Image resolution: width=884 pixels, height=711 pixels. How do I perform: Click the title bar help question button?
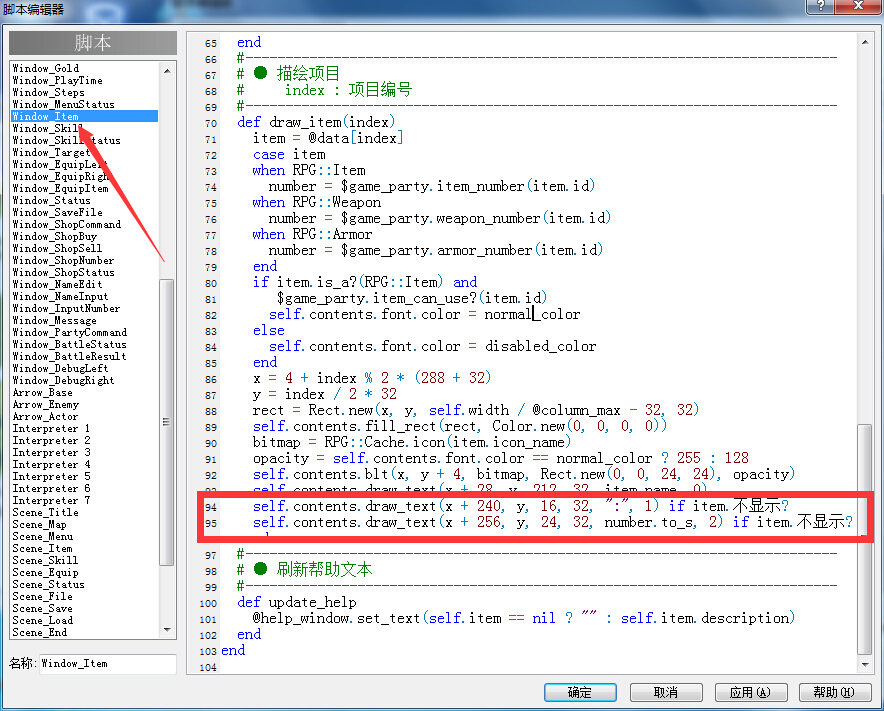tap(821, 6)
